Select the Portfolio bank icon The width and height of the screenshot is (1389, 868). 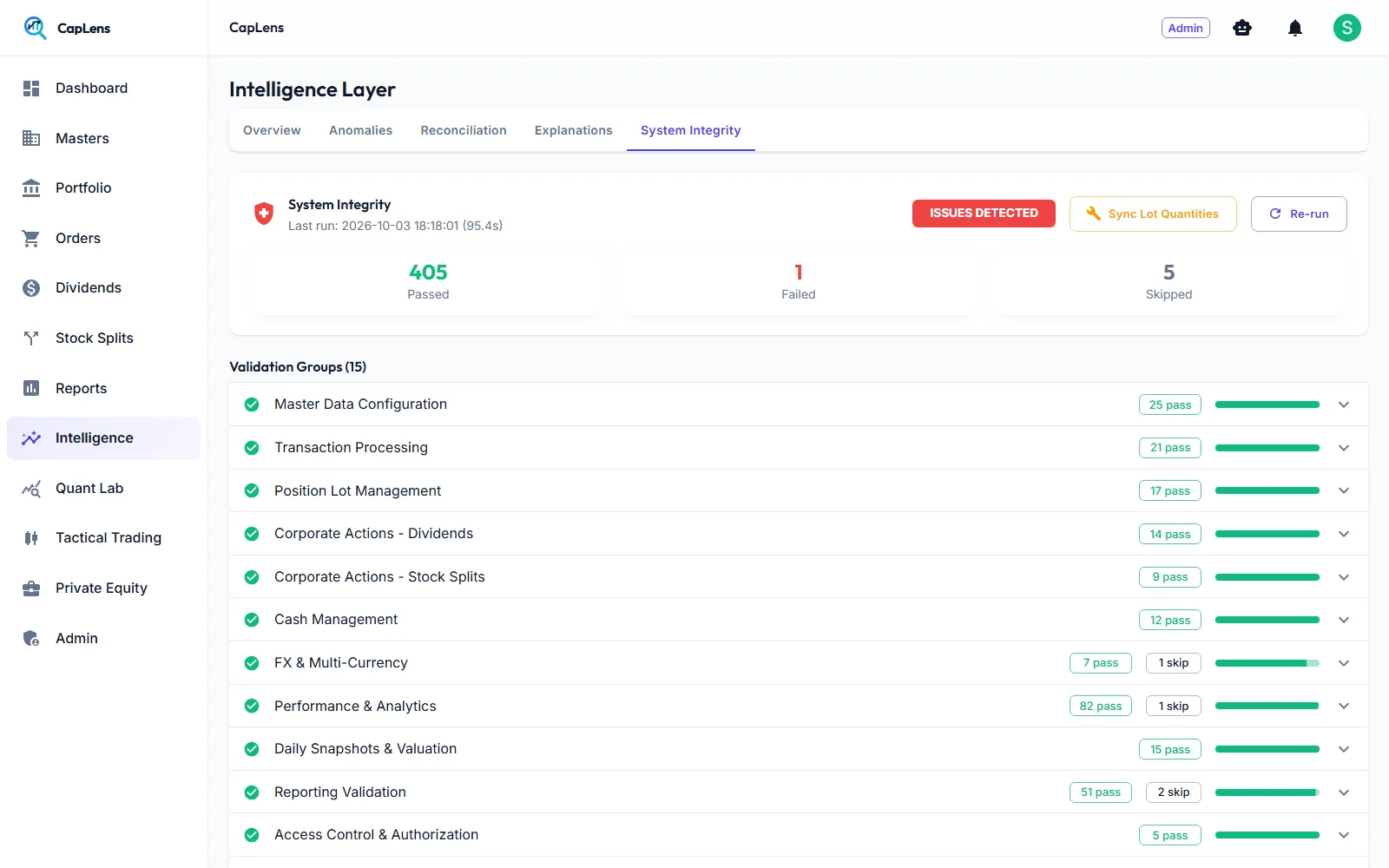pyautogui.click(x=31, y=188)
